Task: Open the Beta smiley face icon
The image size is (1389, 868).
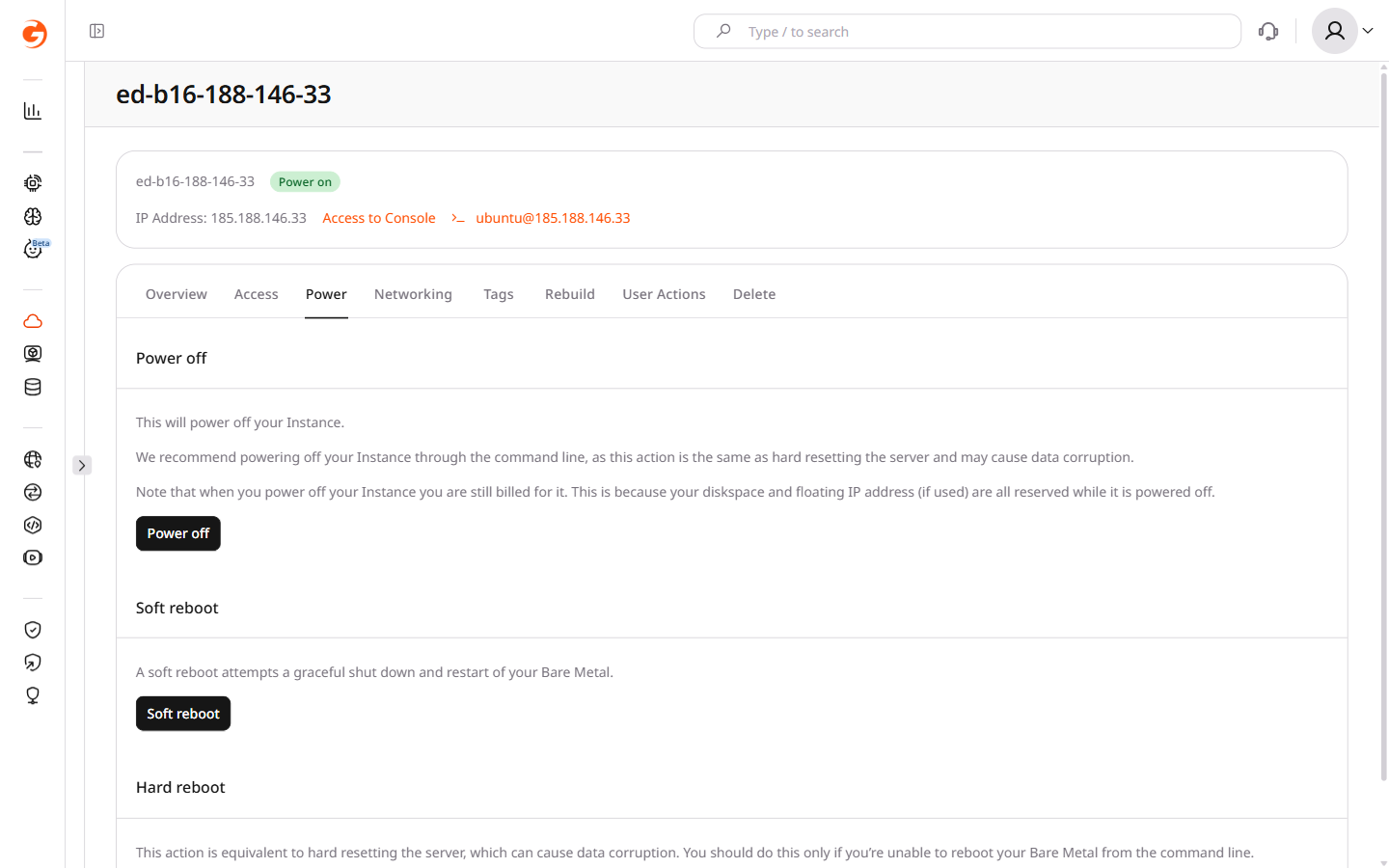Action: [x=33, y=249]
